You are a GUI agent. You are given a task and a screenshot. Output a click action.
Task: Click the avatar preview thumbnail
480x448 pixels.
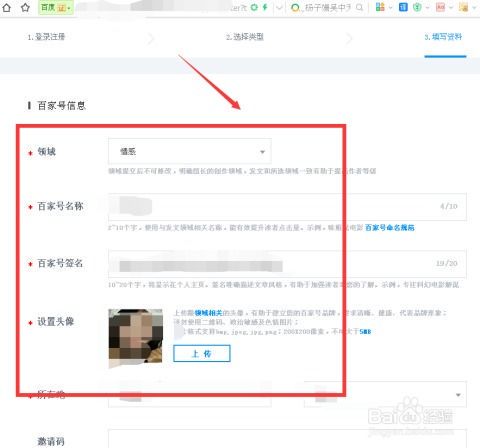click(x=136, y=336)
